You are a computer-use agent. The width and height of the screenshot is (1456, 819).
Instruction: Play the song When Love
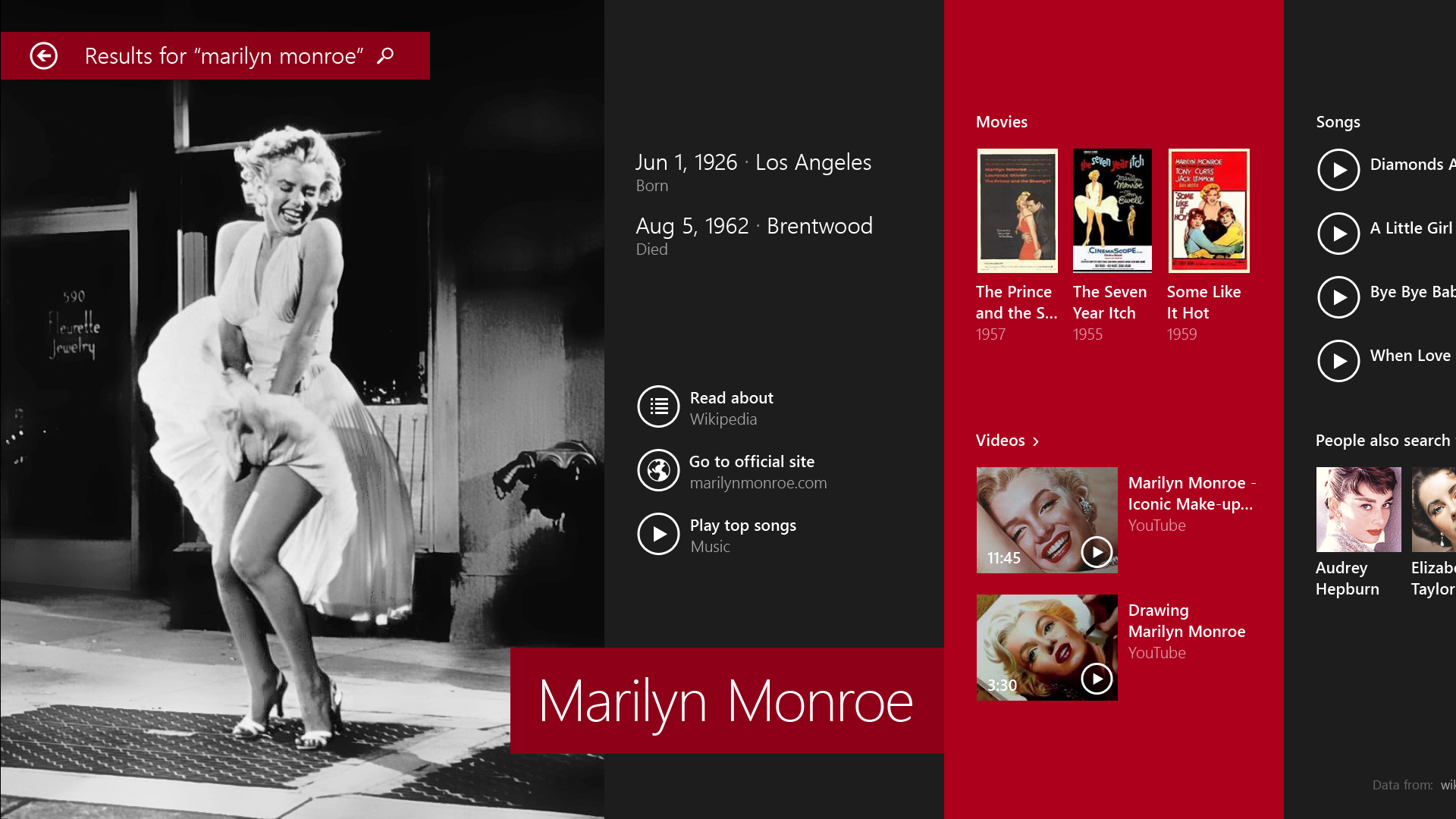[x=1338, y=361]
